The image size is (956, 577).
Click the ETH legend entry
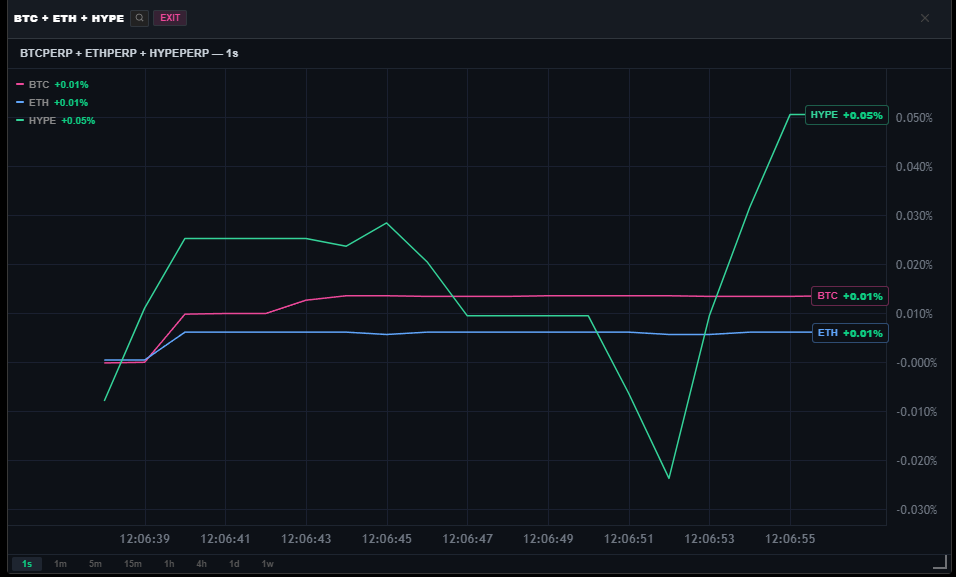[52, 102]
